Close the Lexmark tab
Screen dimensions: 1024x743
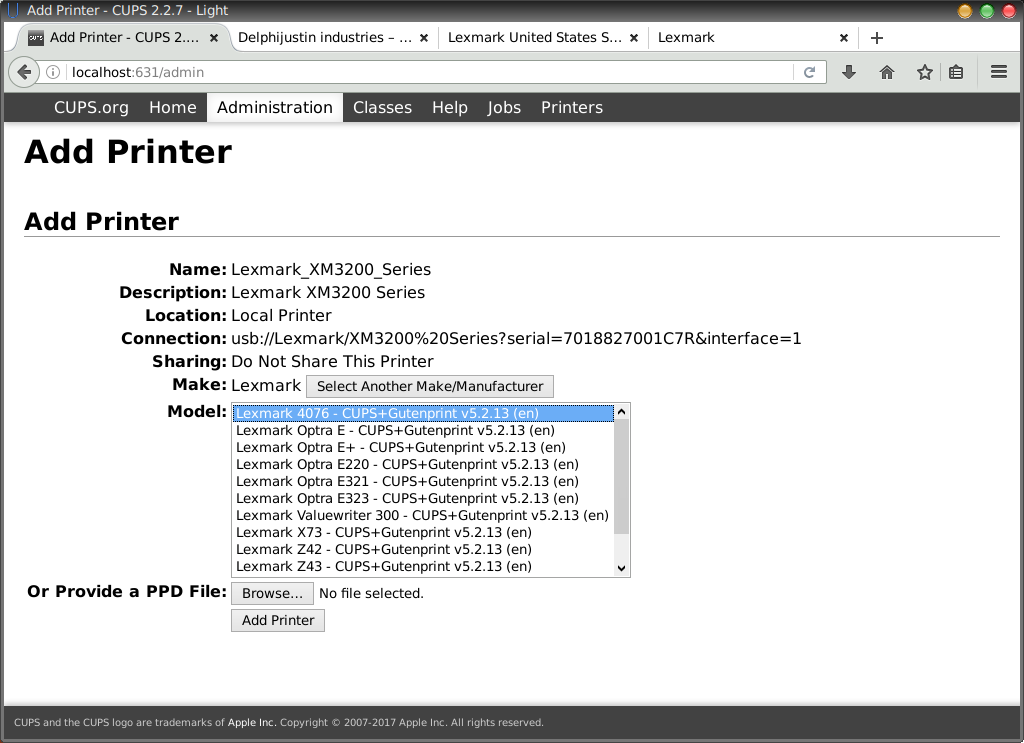844,38
